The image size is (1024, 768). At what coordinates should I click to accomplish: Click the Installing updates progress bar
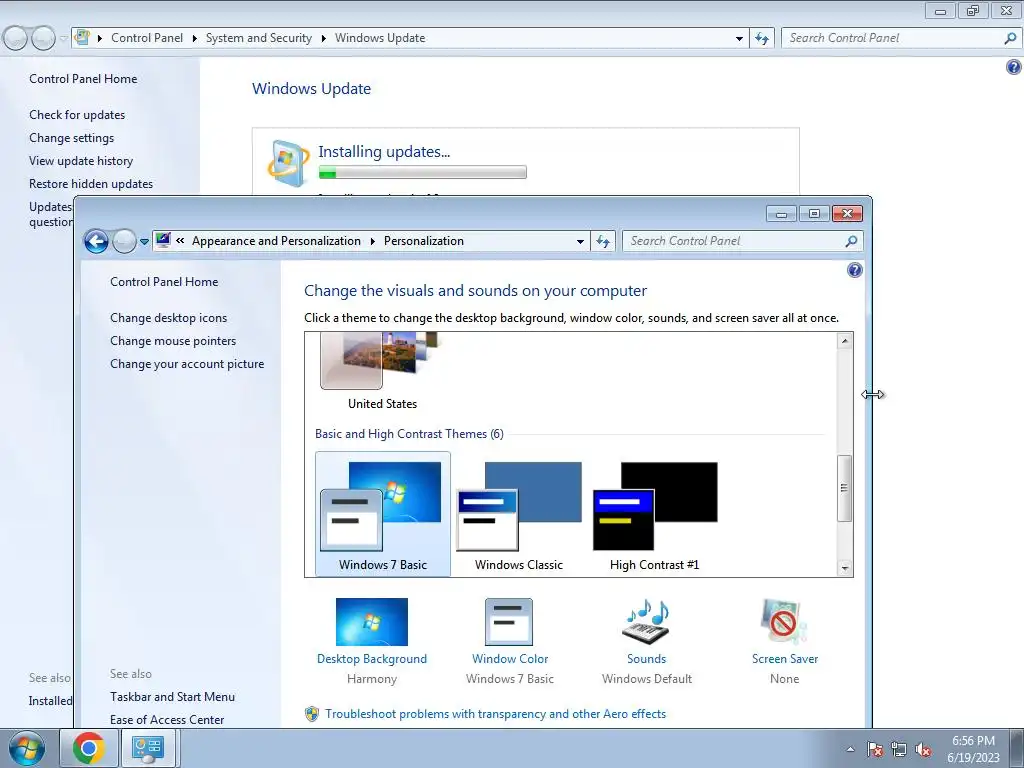(423, 172)
